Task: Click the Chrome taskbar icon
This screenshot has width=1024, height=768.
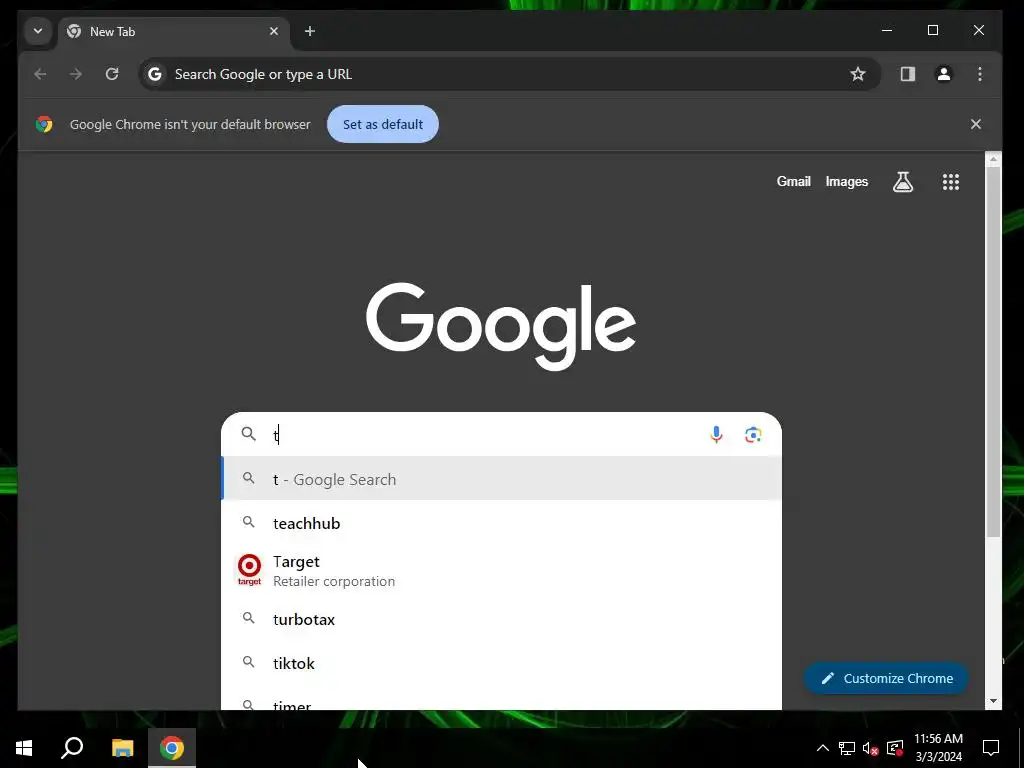Action: (x=172, y=748)
